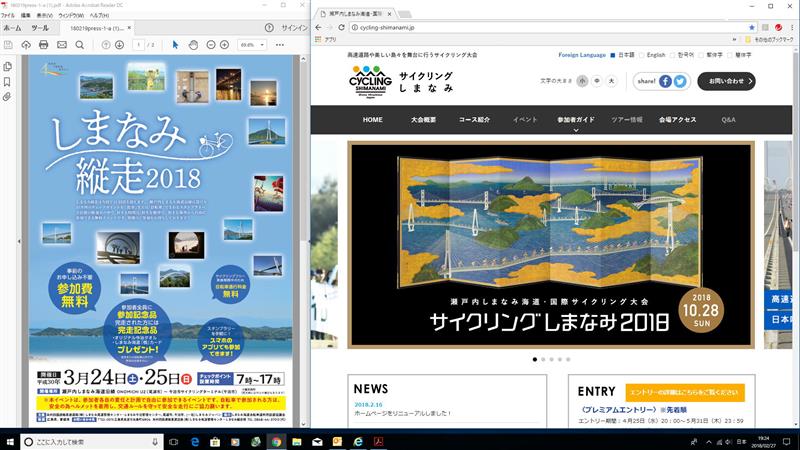Click the Acrobat help circle icon beside サインイン
Image resolution: width=800 pixels, height=450 pixels.
click(x=269, y=28)
